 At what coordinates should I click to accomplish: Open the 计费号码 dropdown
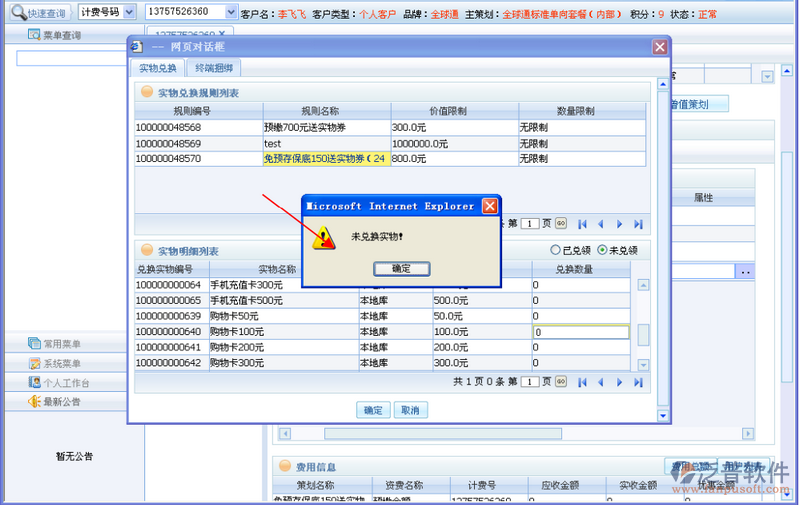tap(130, 12)
